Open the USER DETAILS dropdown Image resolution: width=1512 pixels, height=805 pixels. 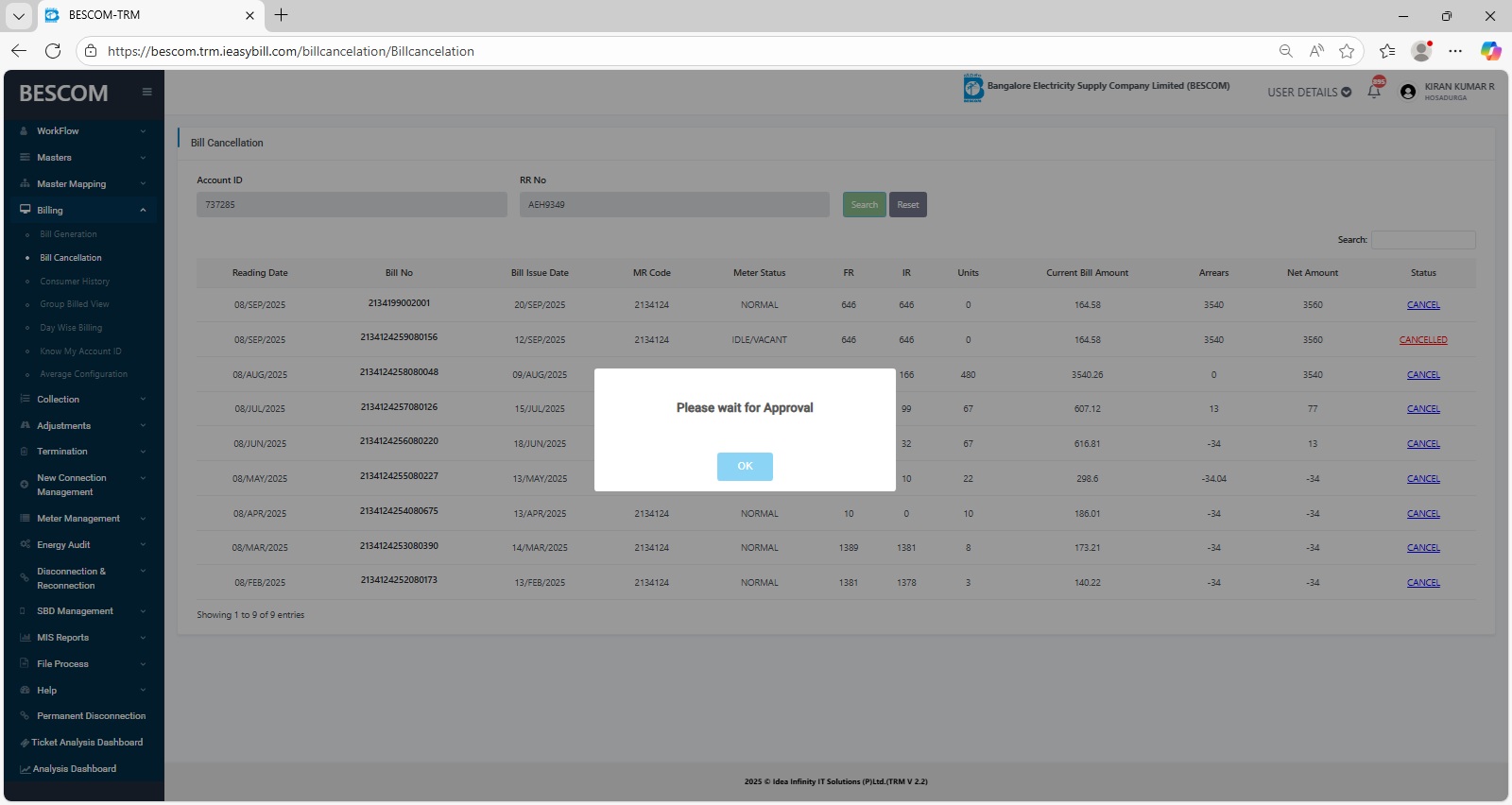pos(1309,93)
